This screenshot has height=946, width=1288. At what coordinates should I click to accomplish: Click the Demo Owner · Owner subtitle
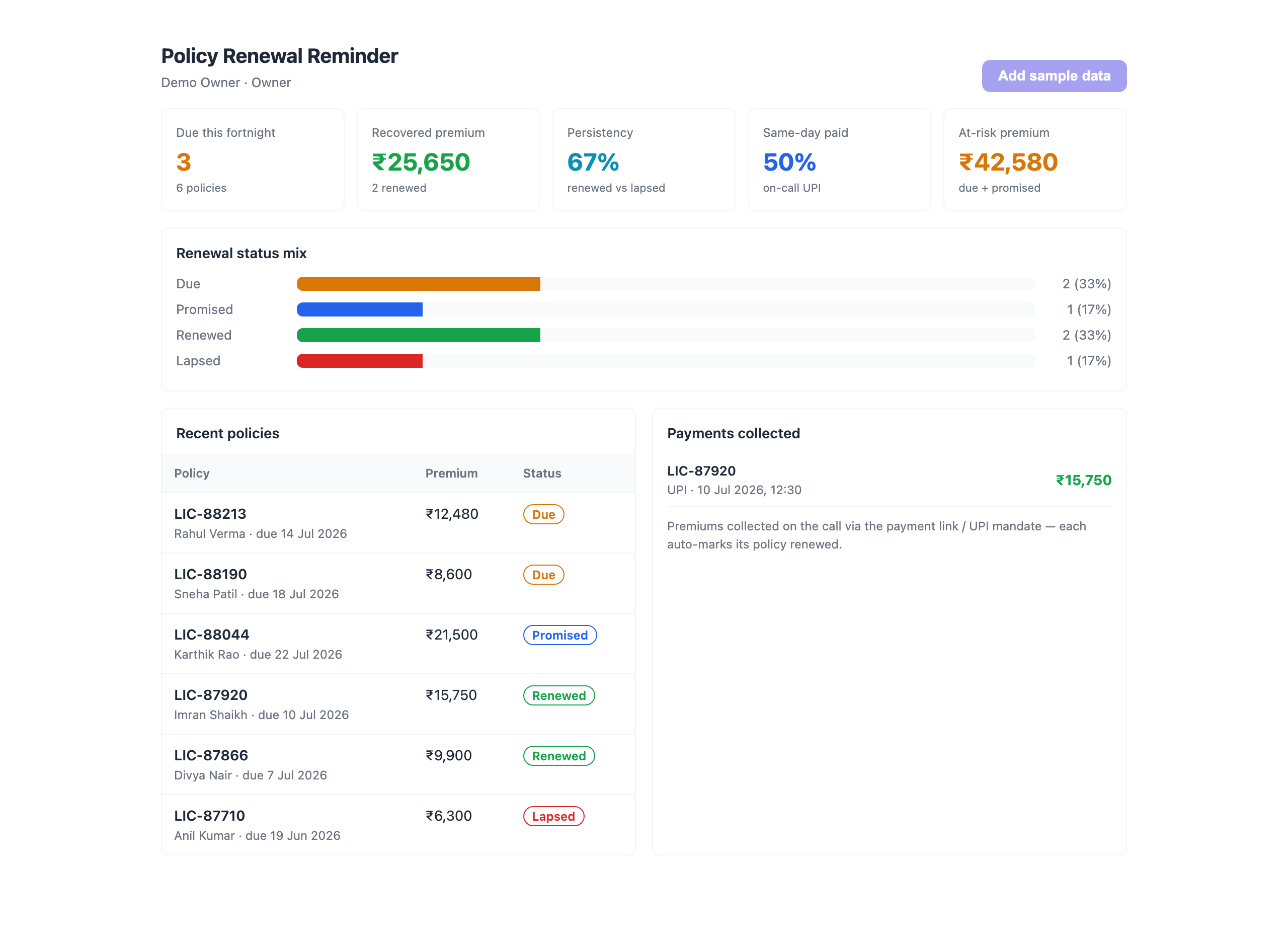pos(226,83)
